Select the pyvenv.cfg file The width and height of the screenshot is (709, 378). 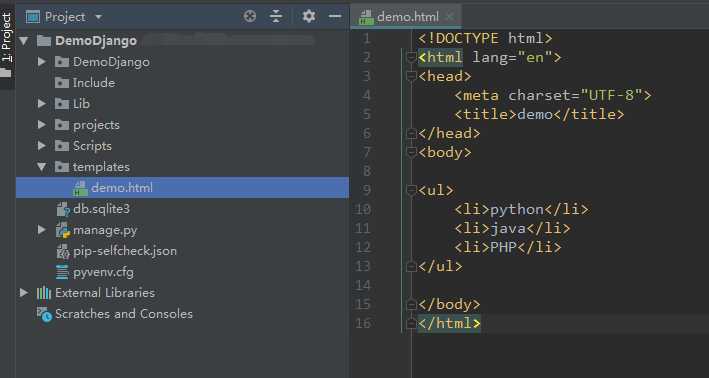pos(182,272)
